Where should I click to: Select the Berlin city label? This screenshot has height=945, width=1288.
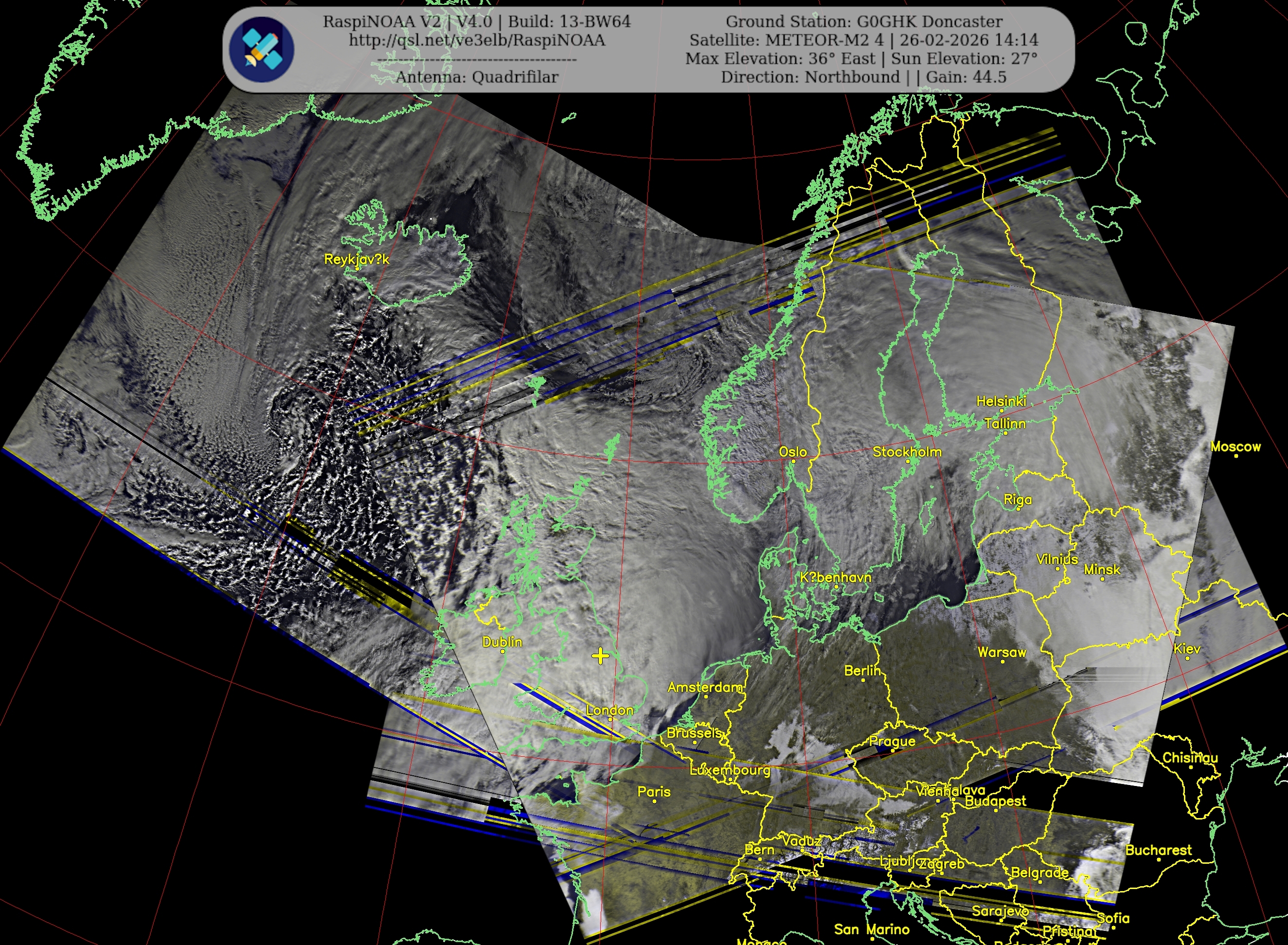862,670
